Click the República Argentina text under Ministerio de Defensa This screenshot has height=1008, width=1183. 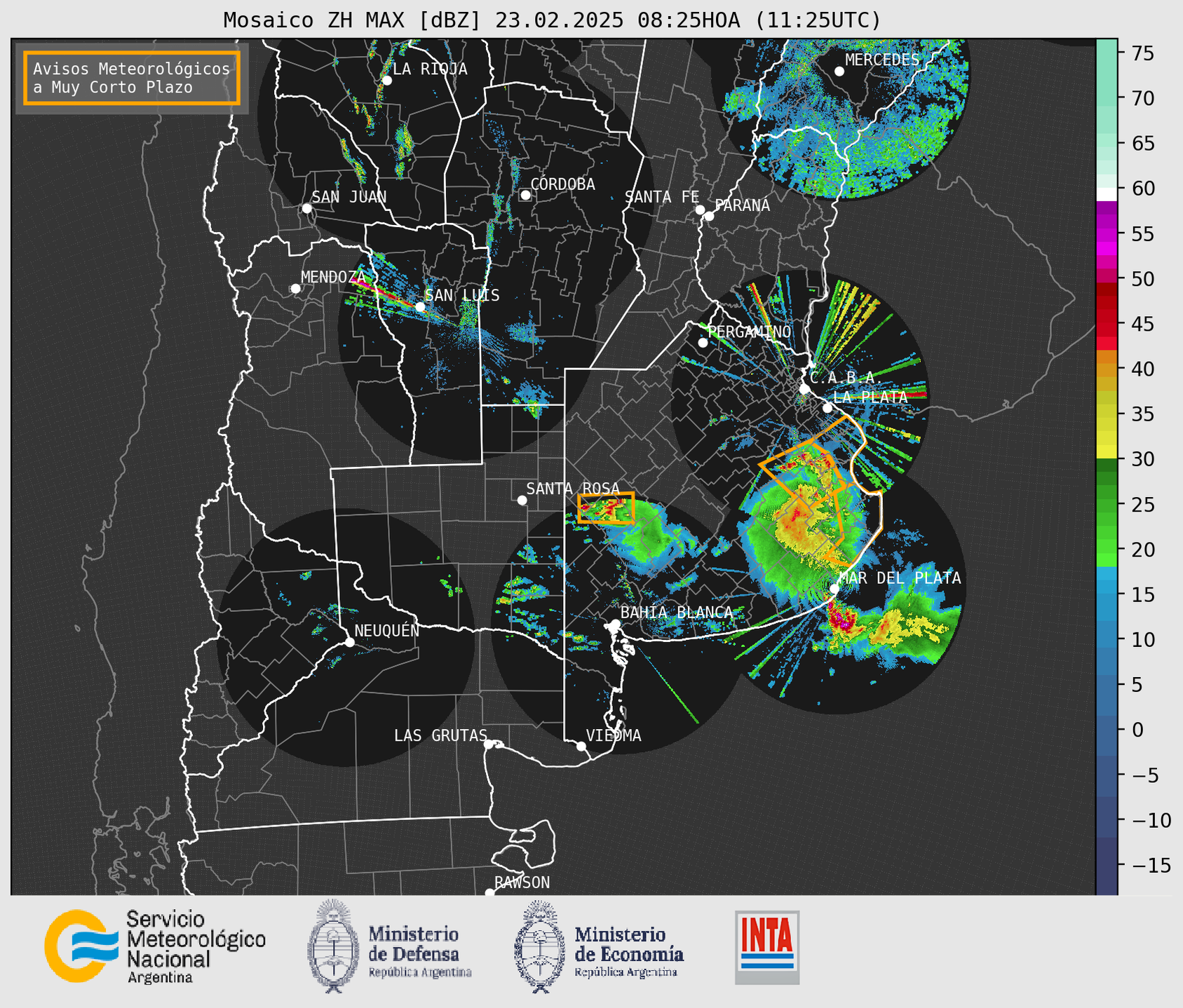[x=420, y=972]
